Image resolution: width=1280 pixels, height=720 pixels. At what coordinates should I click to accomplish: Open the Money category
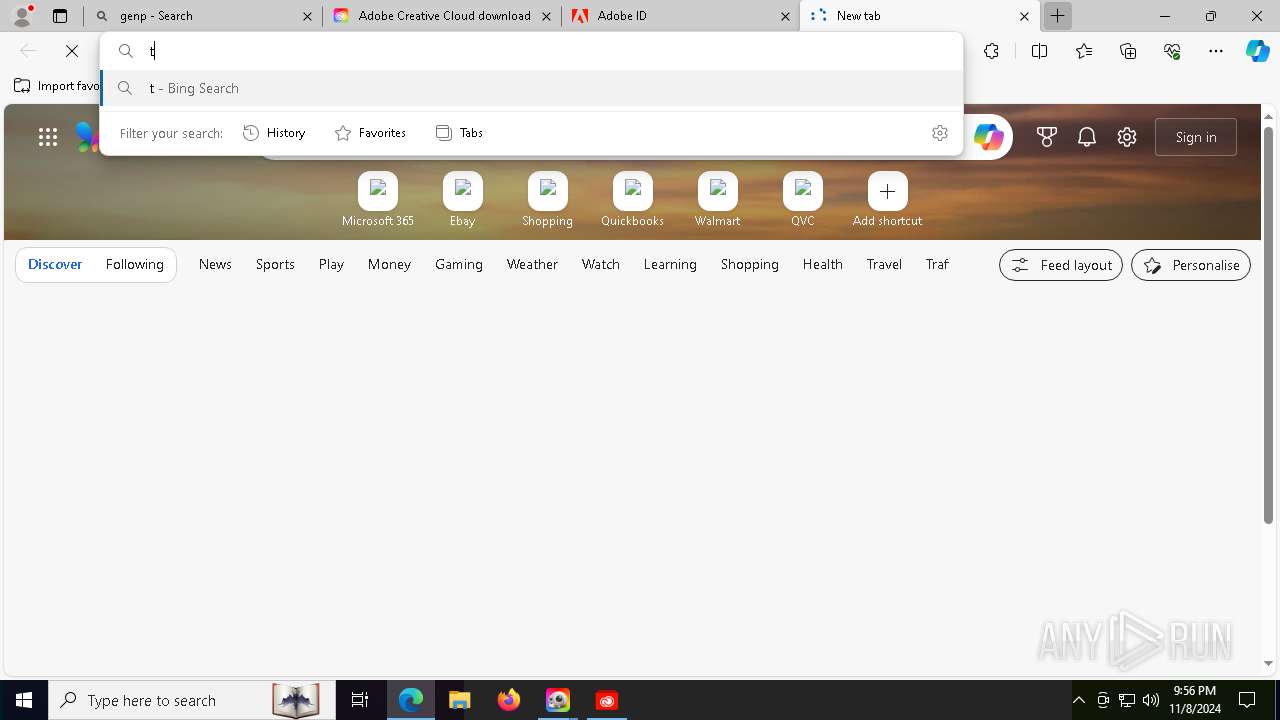(389, 264)
